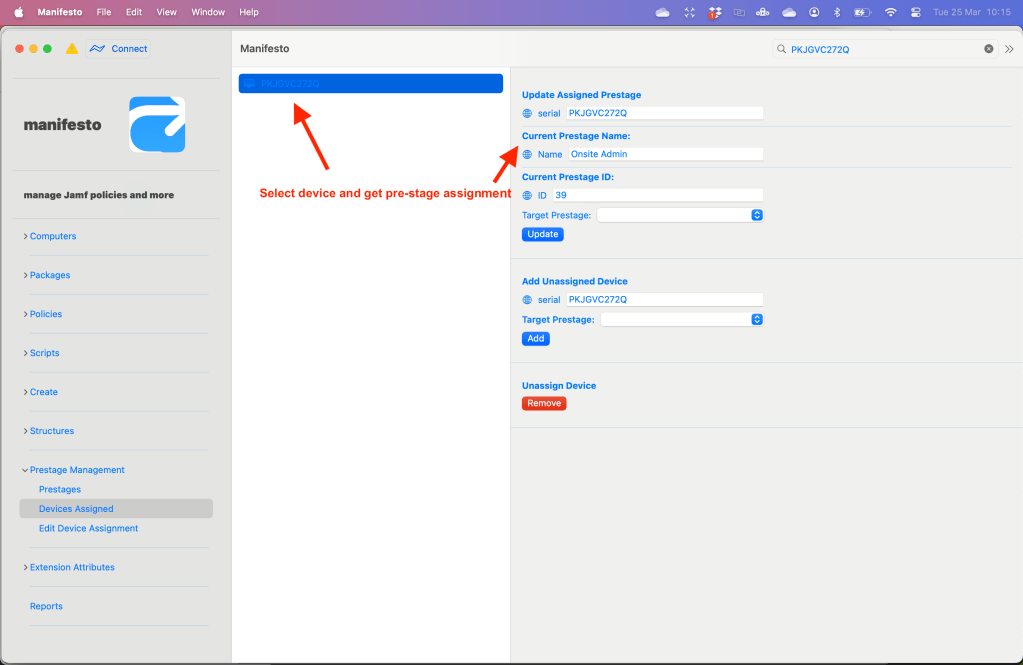Open Control Center from the menu bar
Screen dimensions: 1023x665
[915, 12]
